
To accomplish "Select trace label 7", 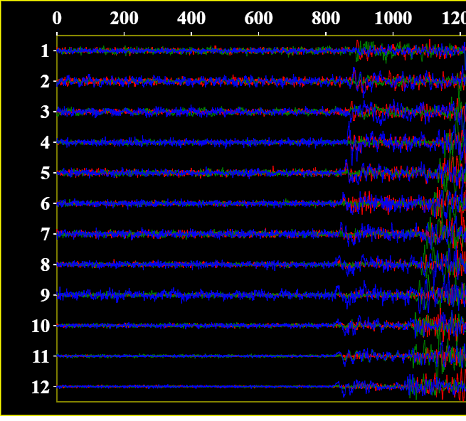I will [x=45, y=234].
